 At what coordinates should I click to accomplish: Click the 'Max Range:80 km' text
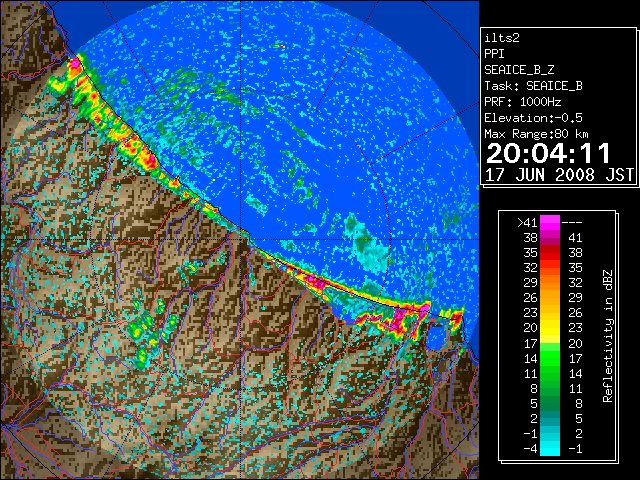coord(537,134)
